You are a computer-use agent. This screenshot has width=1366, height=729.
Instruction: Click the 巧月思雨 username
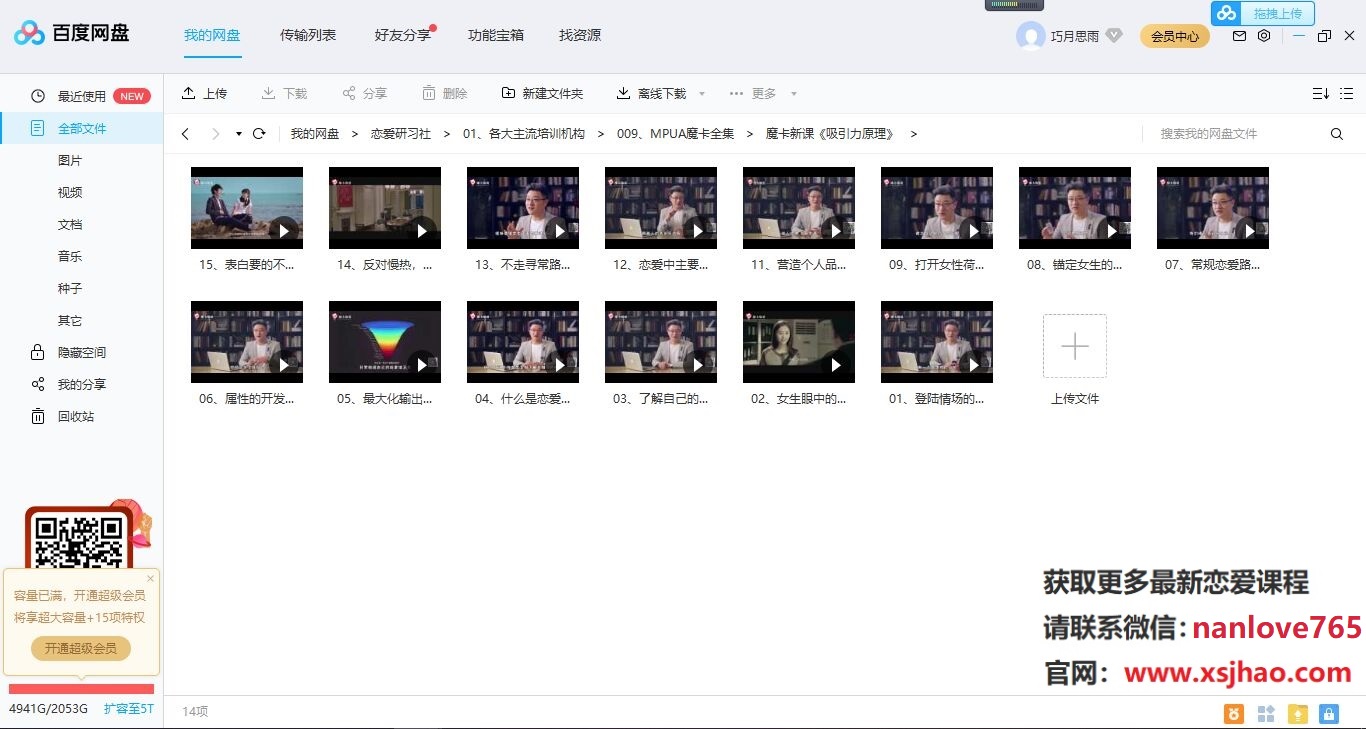point(1075,36)
